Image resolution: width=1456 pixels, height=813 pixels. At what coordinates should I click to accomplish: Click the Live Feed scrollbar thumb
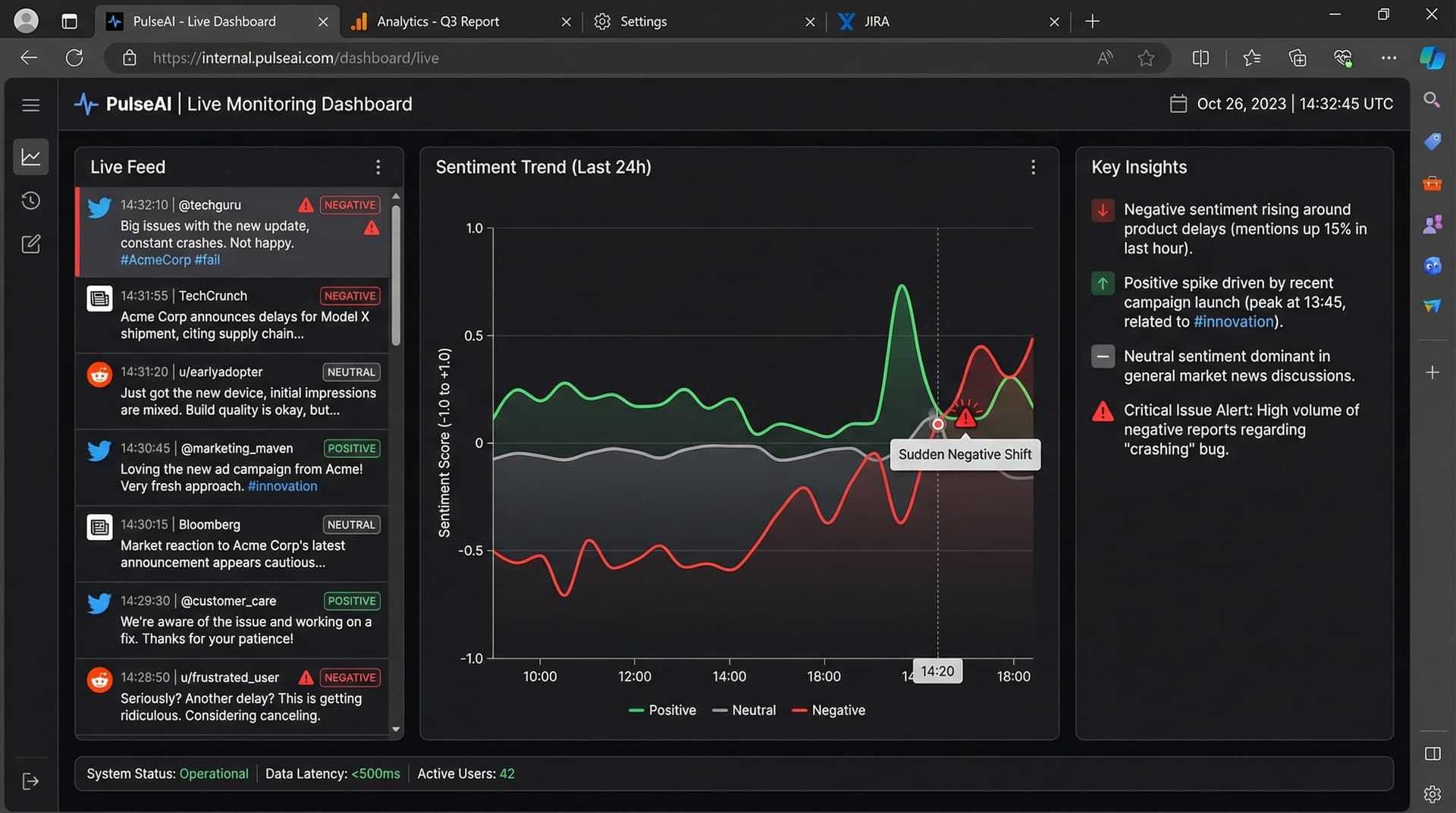[396, 275]
